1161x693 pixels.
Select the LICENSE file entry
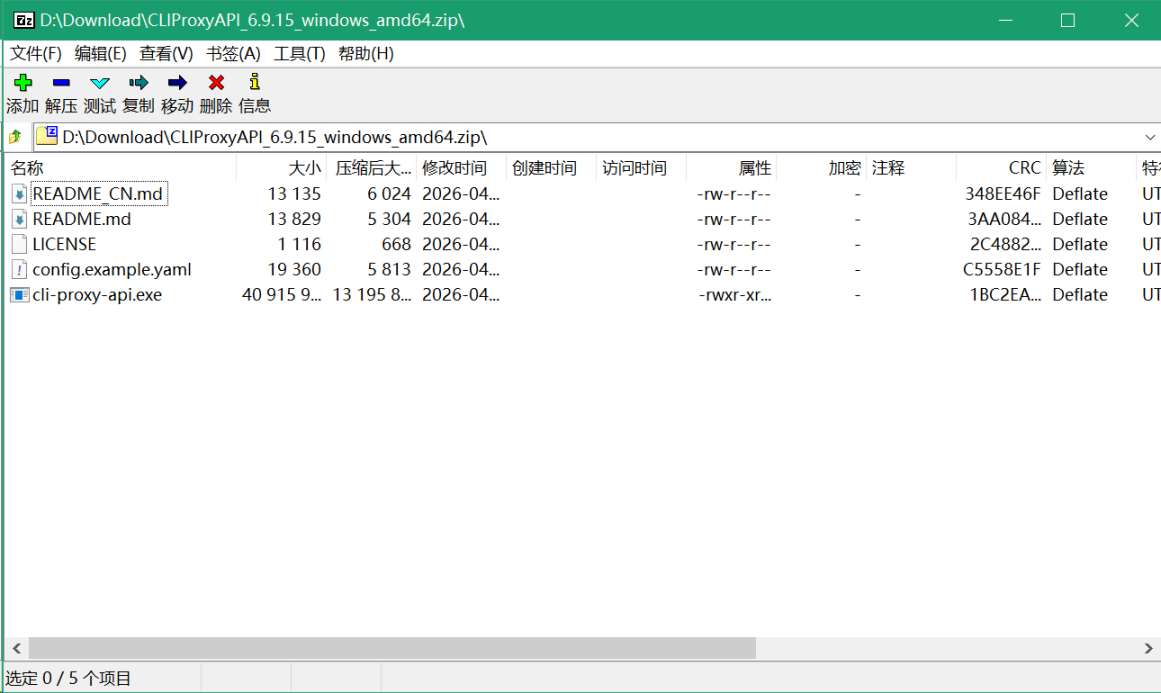[x=64, y=244]
